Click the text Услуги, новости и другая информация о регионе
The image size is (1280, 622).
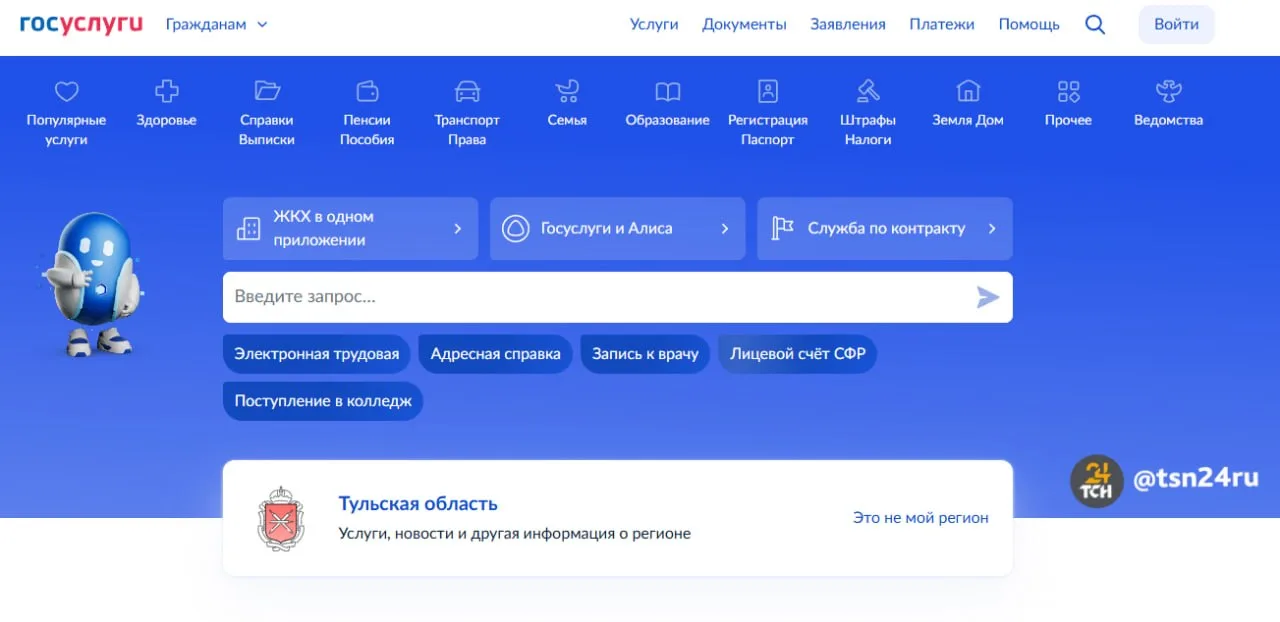click(x=514, y=533)
